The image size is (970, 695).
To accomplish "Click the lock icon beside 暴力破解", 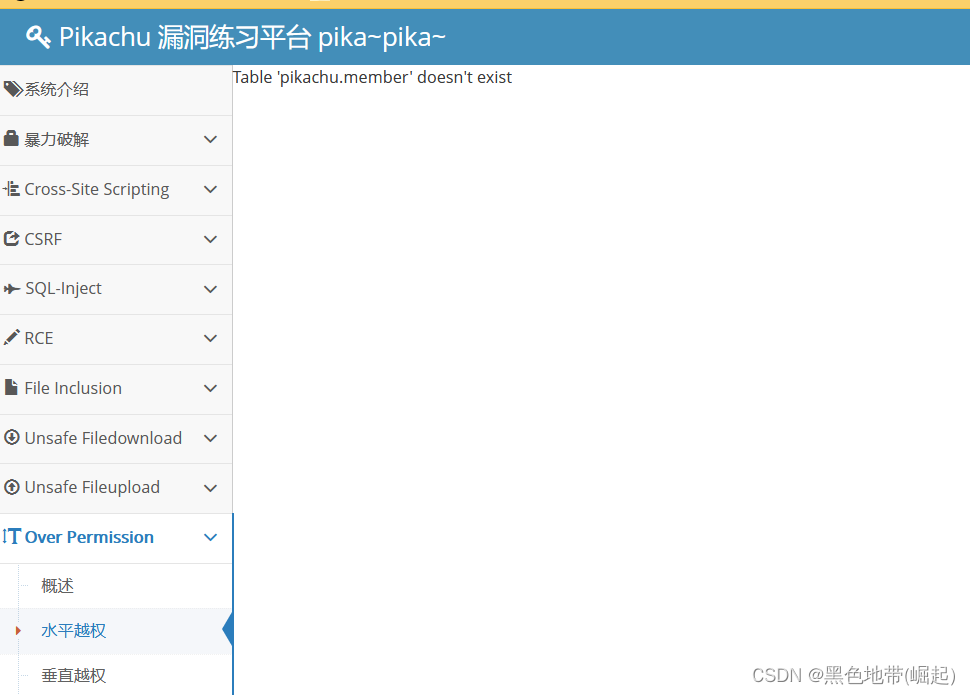I will (11, 139).
